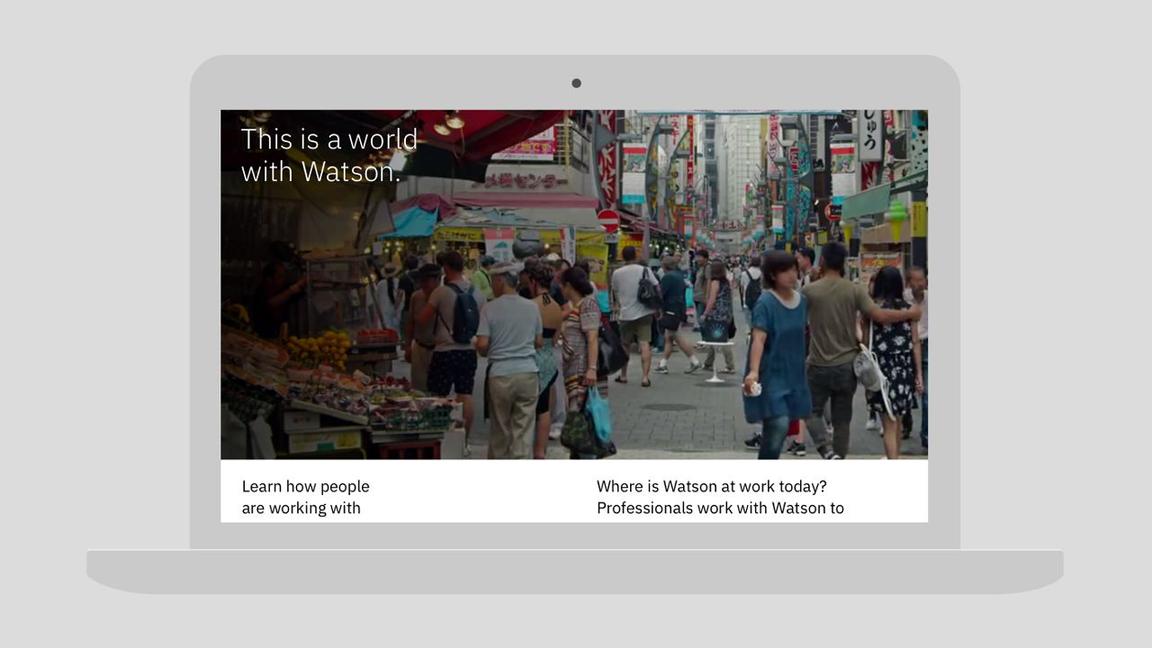Screen dimensions: 1152x648
Task: Click the laptop webcam dot above the screen
Action: [576, 83]
